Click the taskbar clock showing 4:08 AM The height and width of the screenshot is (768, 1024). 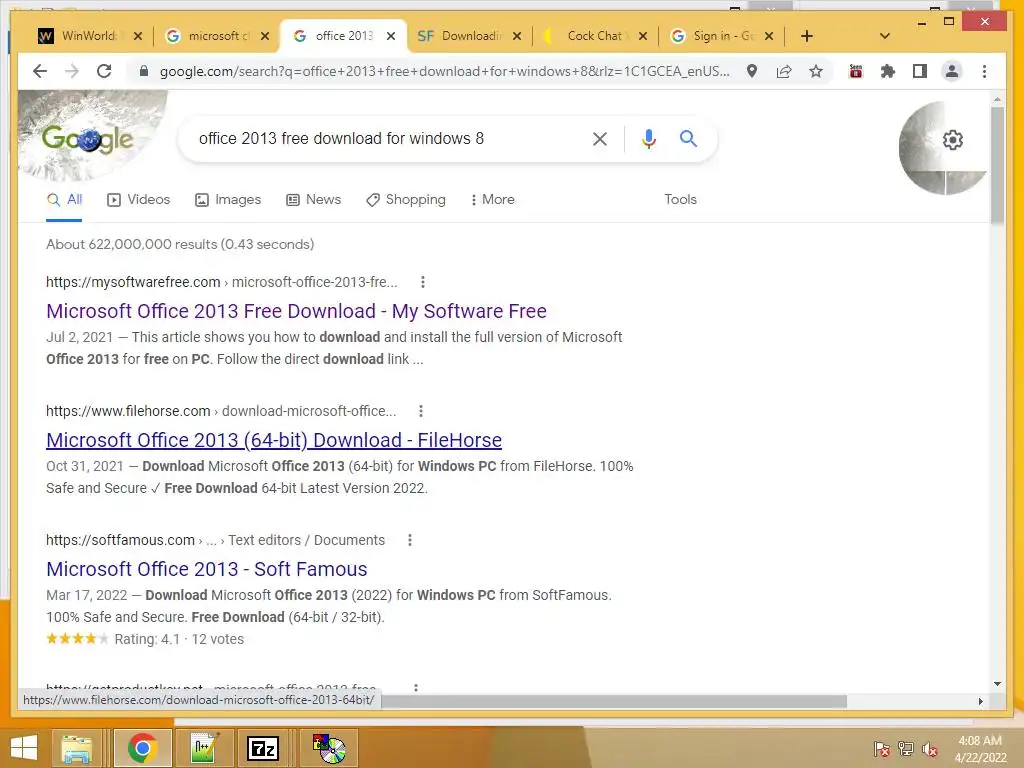tap(980, 749)
